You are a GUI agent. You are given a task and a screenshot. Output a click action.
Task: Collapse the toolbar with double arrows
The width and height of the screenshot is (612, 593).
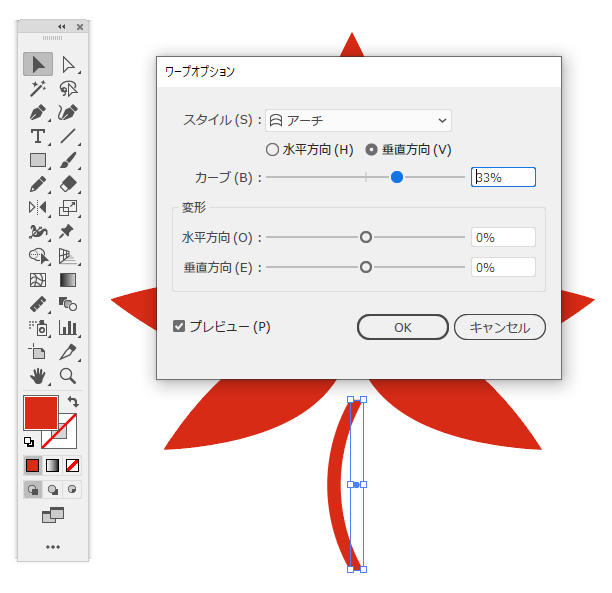(62, 27)
